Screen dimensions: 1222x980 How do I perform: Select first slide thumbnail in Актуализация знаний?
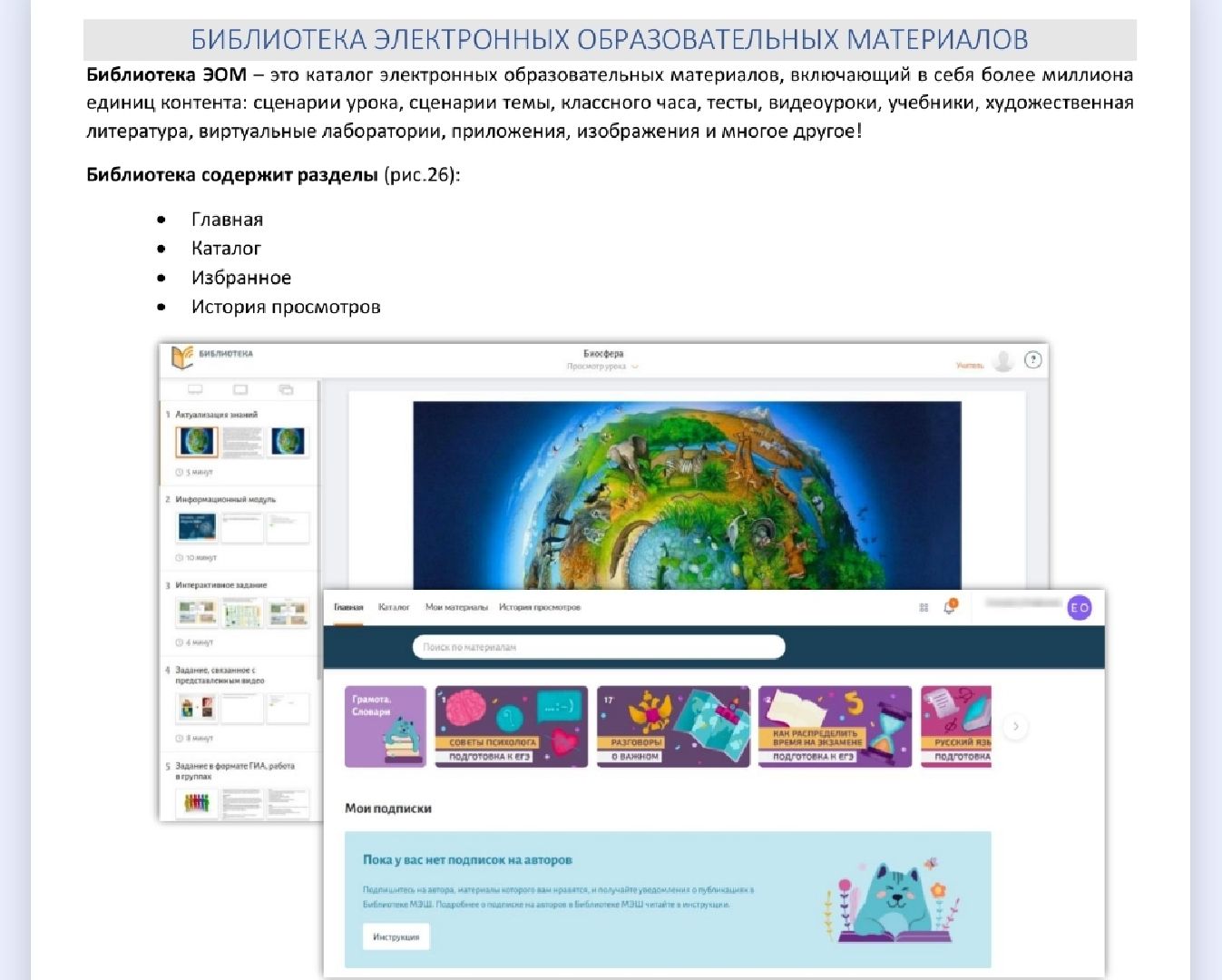[x=197, y=442]
